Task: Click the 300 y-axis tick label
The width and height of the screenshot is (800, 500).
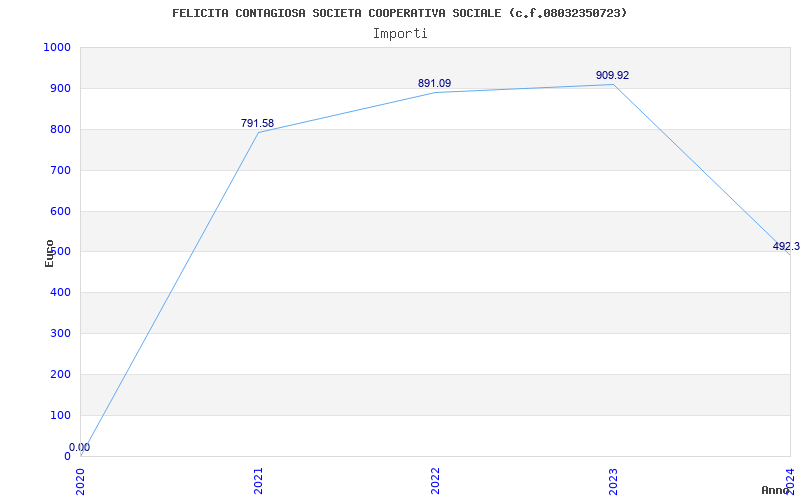Action: [60, 333]
